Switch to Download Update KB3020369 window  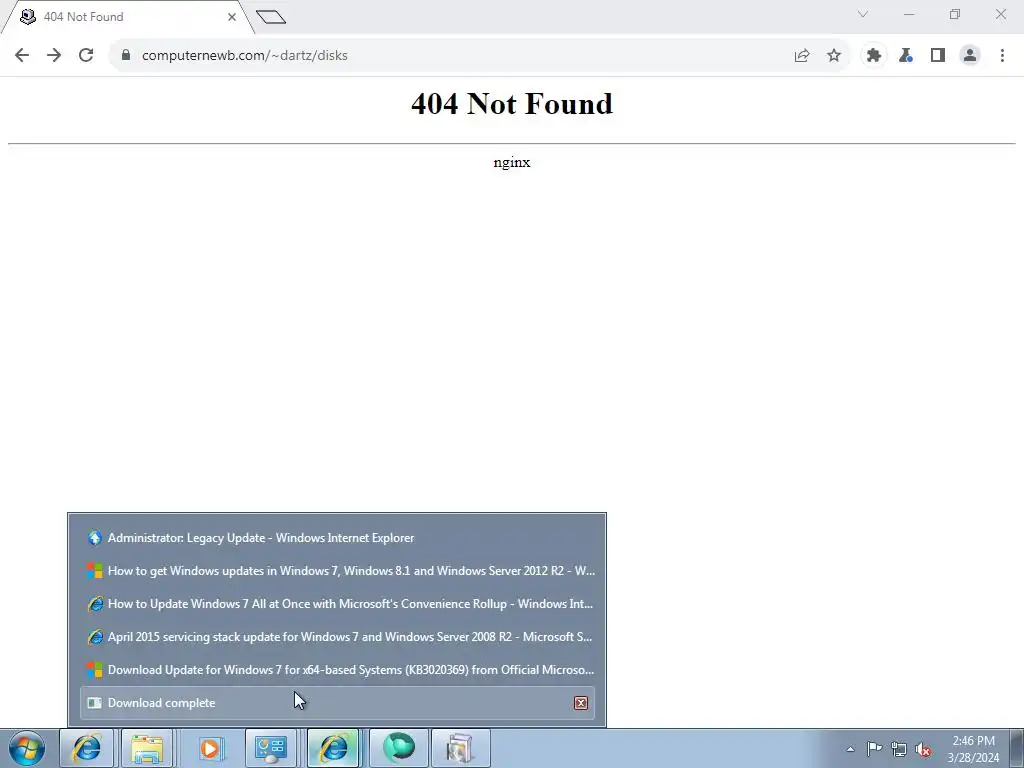(x=338, y=669)
